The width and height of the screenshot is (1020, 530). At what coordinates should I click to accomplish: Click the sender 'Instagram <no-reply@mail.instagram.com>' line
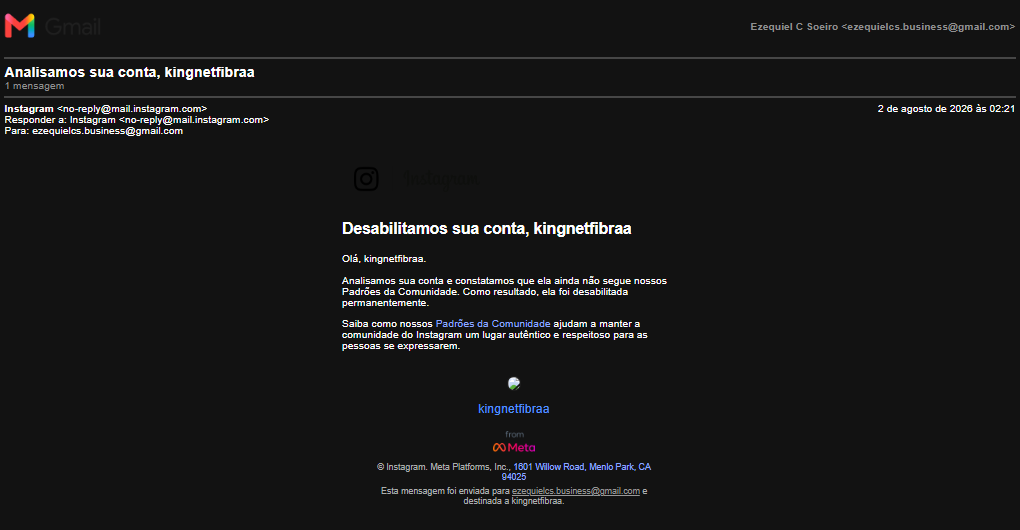(x=105, y=109)
